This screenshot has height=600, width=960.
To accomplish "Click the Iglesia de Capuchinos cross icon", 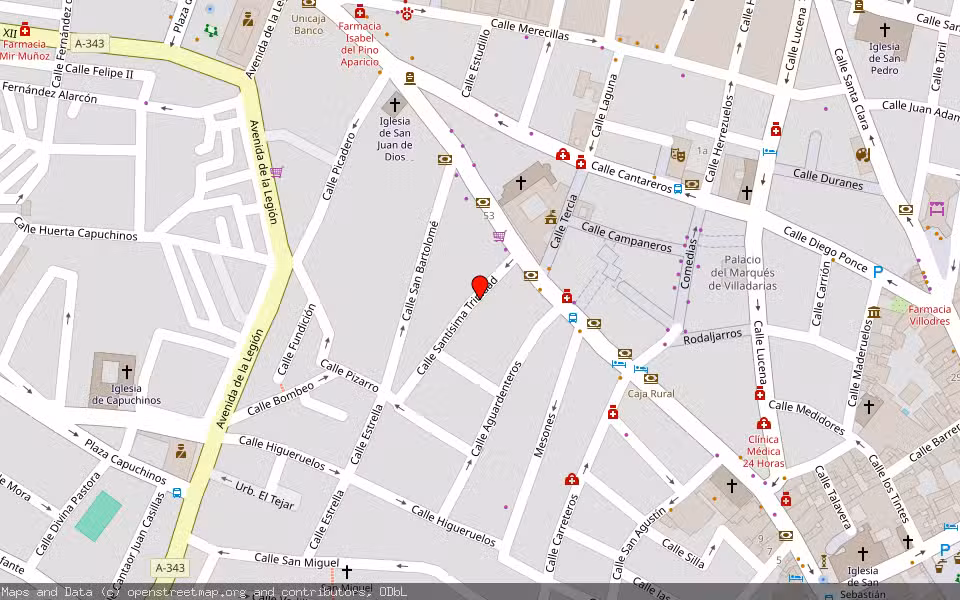I will point(127,371).
